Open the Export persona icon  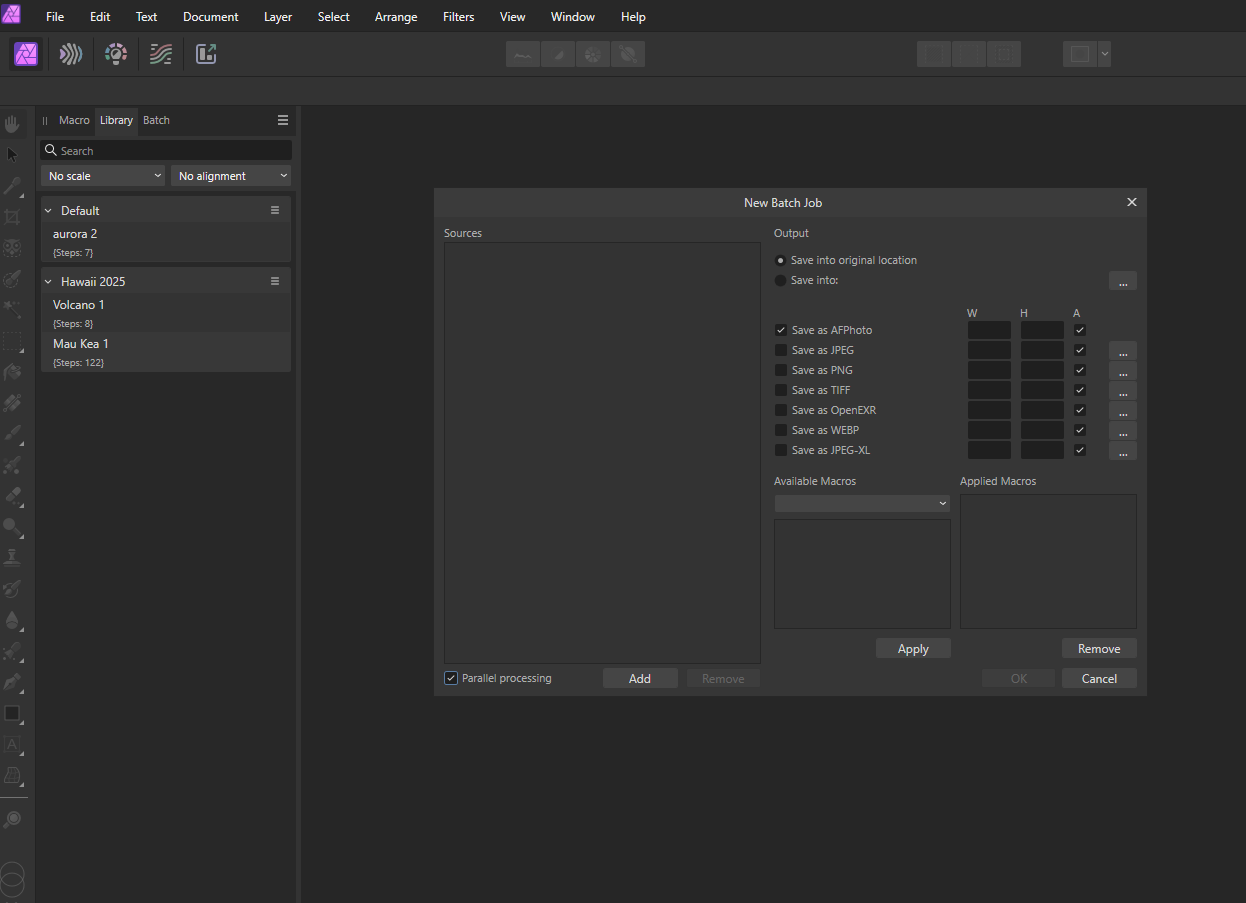pos(206,54)
